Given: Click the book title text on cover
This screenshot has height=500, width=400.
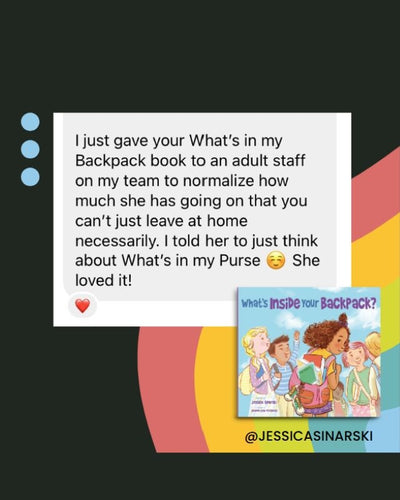Looking at the screenshot, I should point(309,303).
